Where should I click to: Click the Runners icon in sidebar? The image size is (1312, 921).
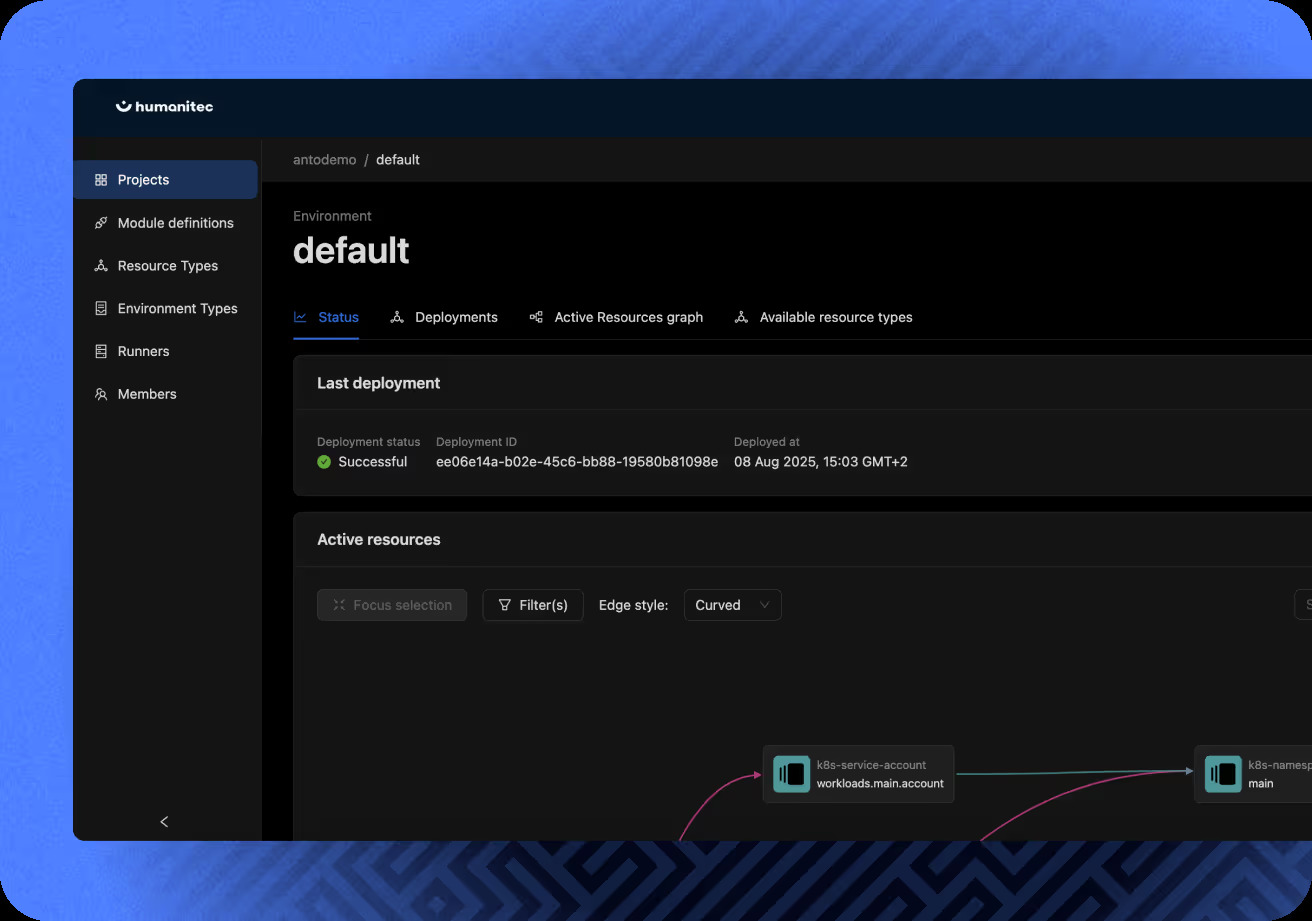coord(100,351)
